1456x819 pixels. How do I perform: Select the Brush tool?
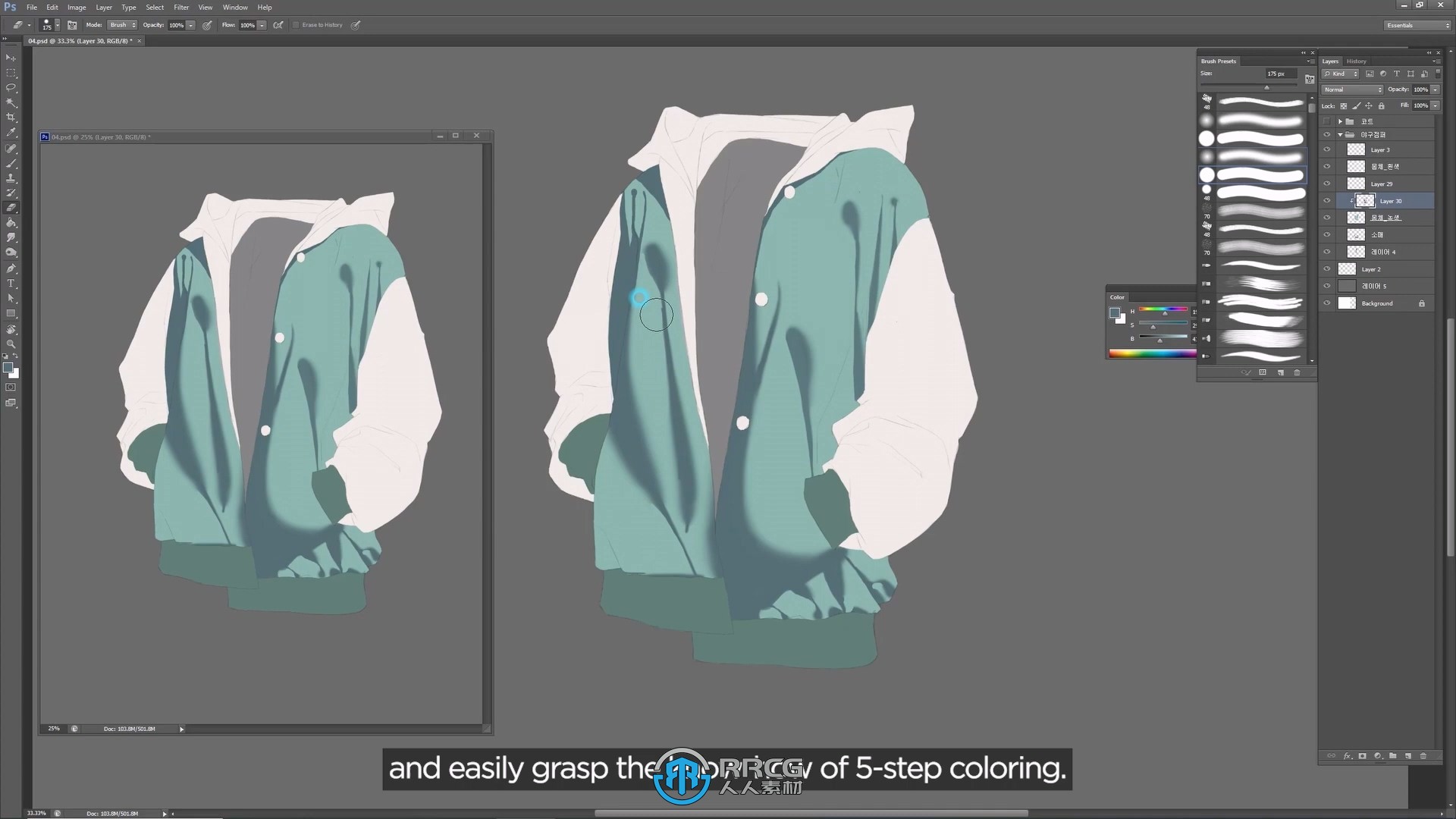12,163
